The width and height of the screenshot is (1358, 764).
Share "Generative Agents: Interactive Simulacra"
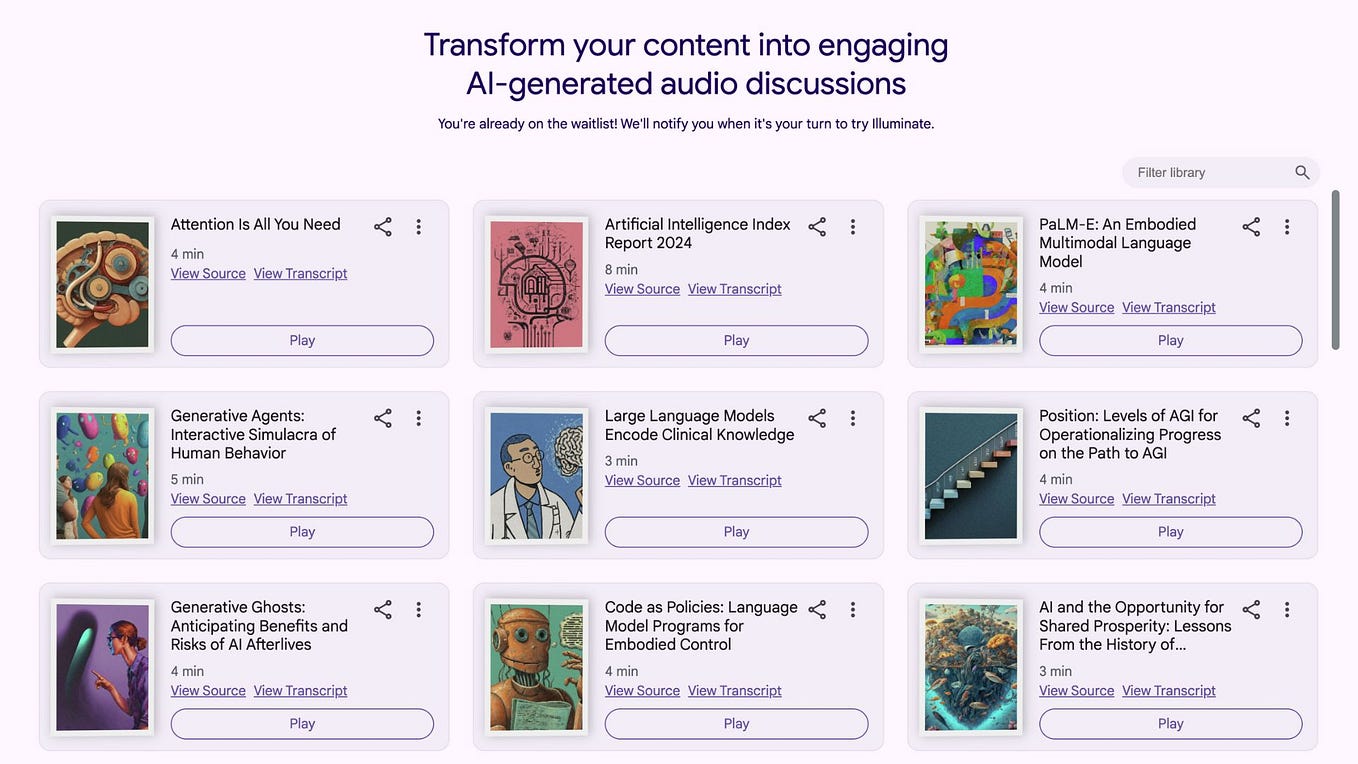[x=382, y=418]
